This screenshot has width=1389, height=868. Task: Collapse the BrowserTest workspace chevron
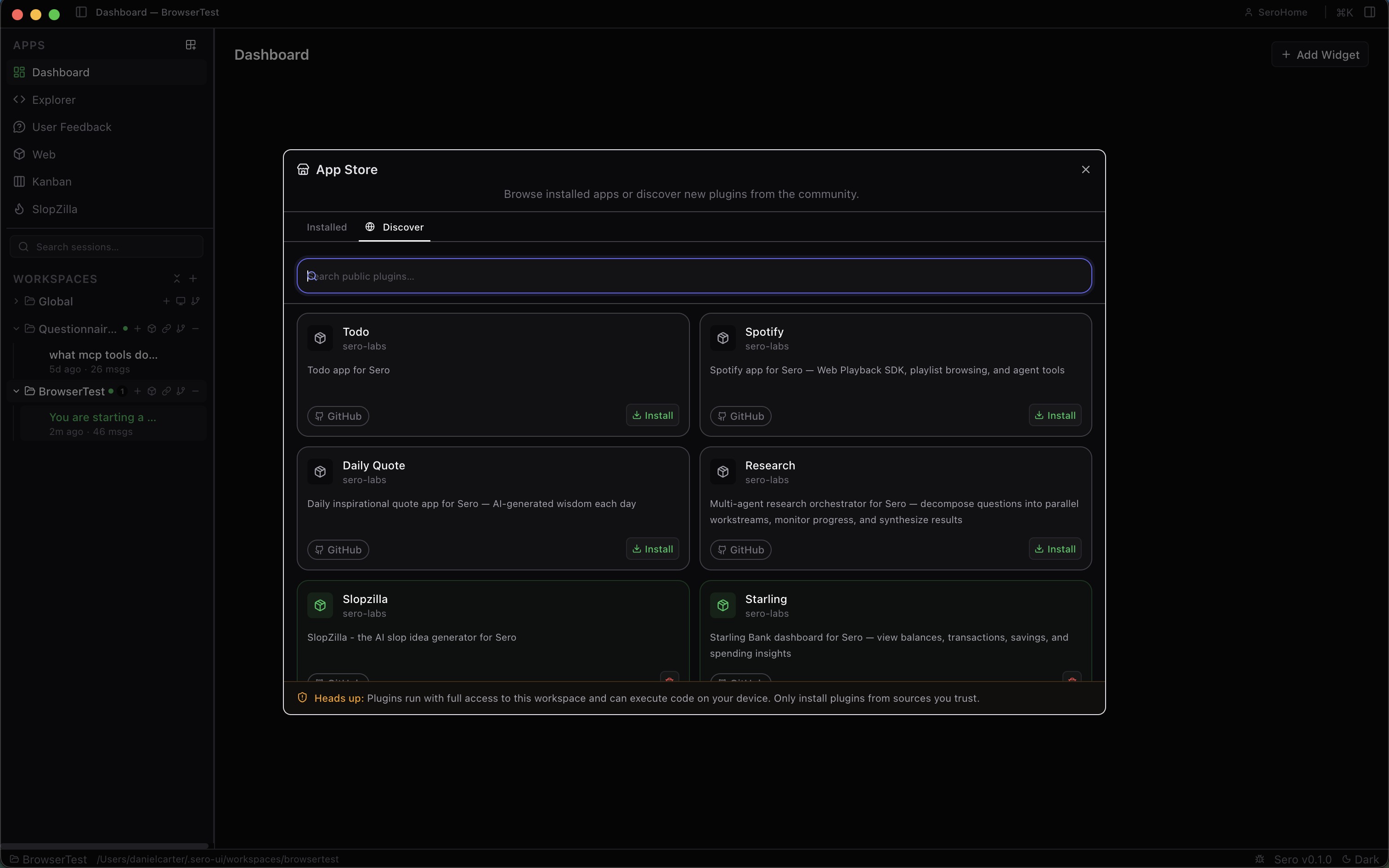(16, 391)
